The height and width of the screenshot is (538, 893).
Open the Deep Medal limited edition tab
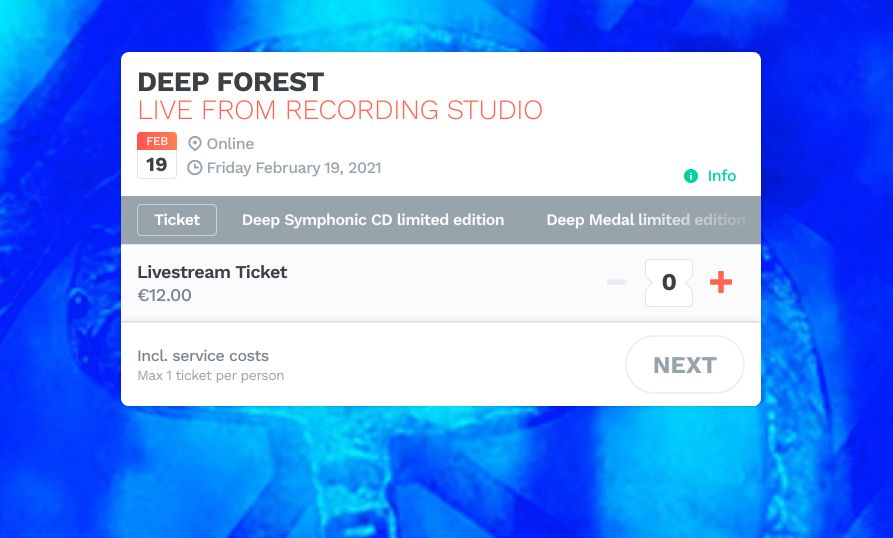tap(646, 220)
